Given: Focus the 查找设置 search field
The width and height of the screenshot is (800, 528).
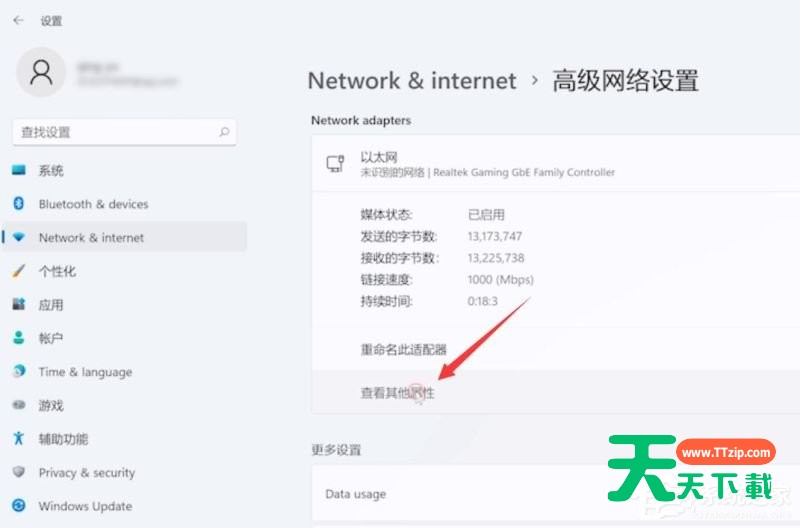Looking at the screenshot, I should click(x=124, y=132).
